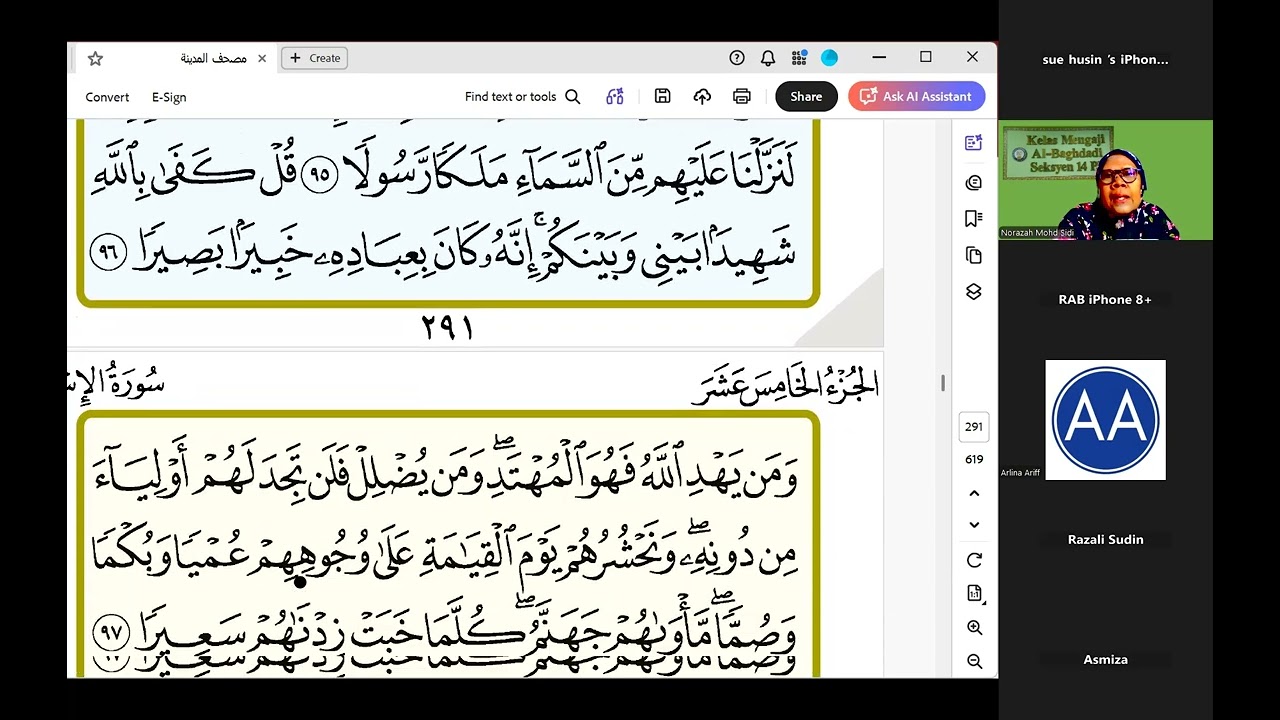Save the document with the floppy icon
The width and height of the screenshot is (1280, 720).
point(662,97)
